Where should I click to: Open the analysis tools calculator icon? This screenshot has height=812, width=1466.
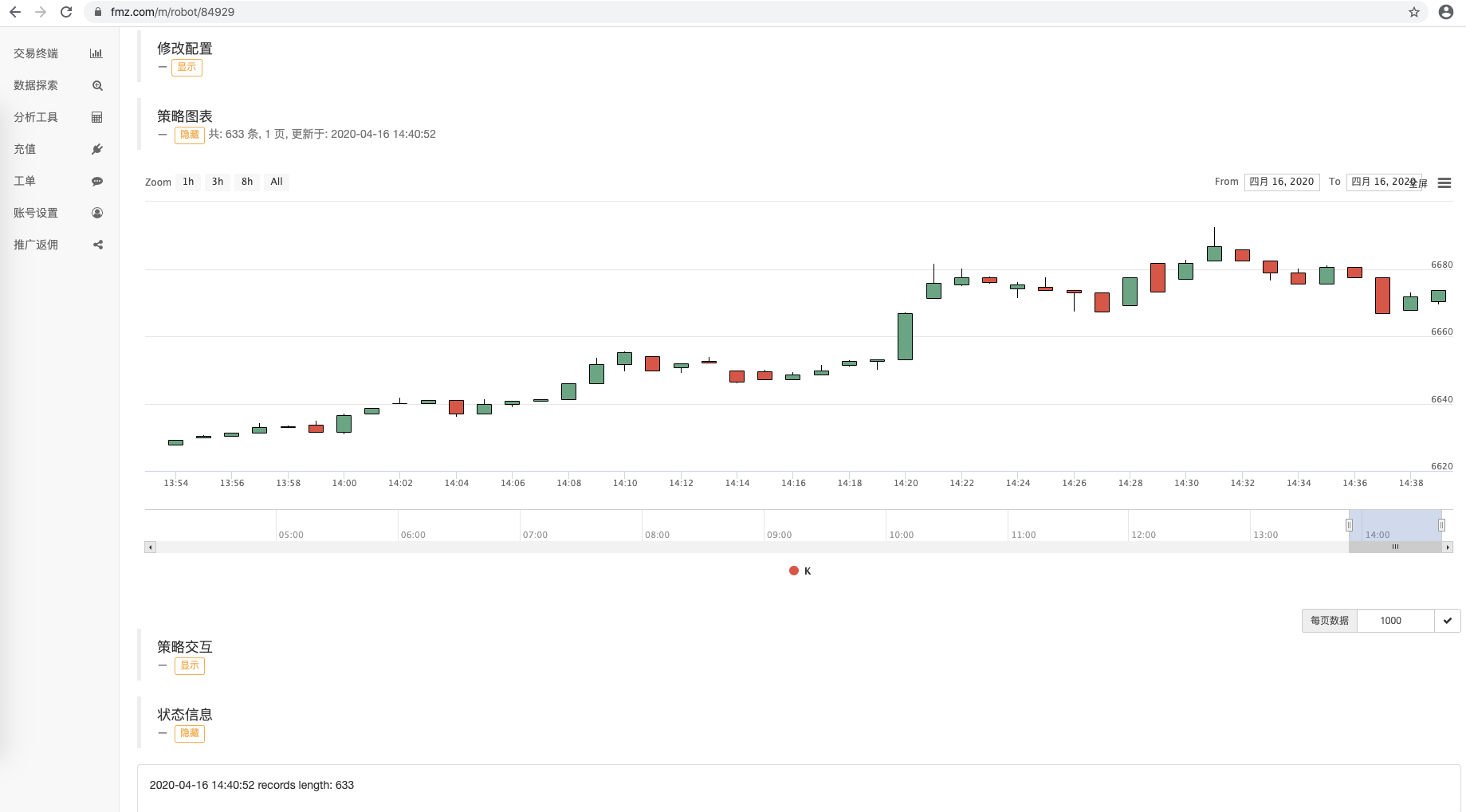click(x=97, y=117)
